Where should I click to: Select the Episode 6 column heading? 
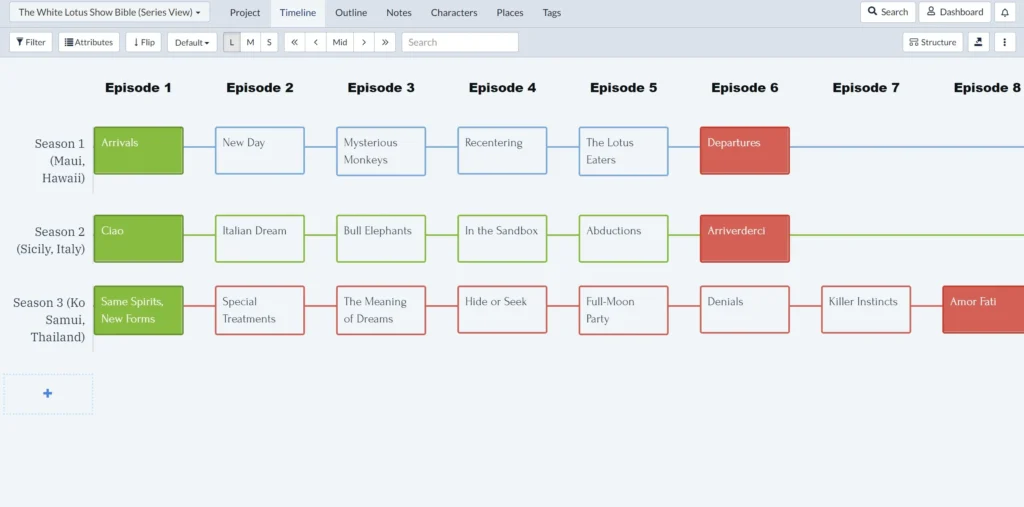click(744, 88)
